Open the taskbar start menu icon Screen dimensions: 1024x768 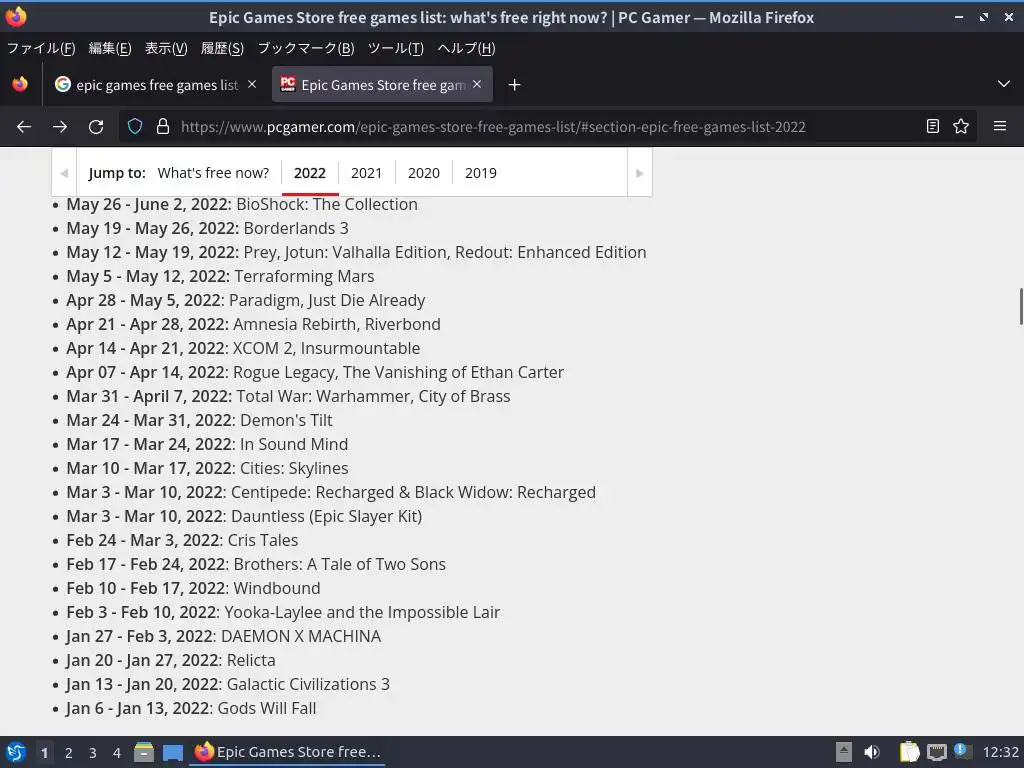(x=16, y=752)
